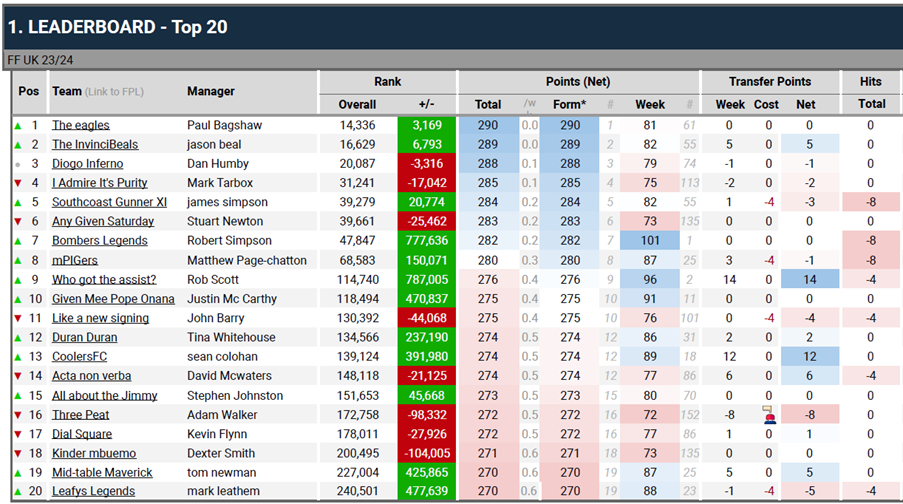
Task: Click the Overall rank column header
Action: 357,104
